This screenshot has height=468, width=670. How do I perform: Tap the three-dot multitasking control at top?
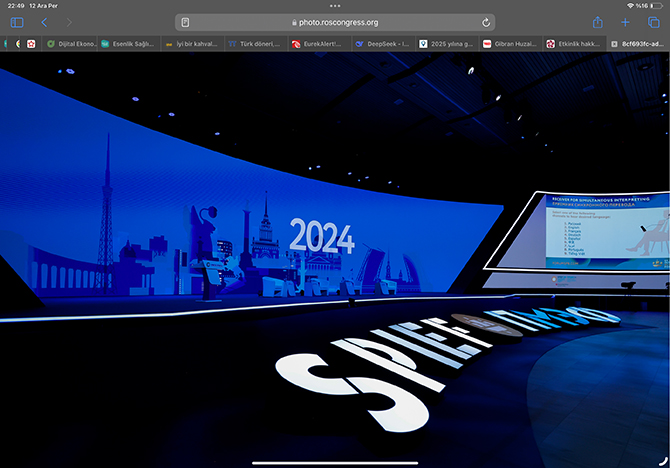335,5
